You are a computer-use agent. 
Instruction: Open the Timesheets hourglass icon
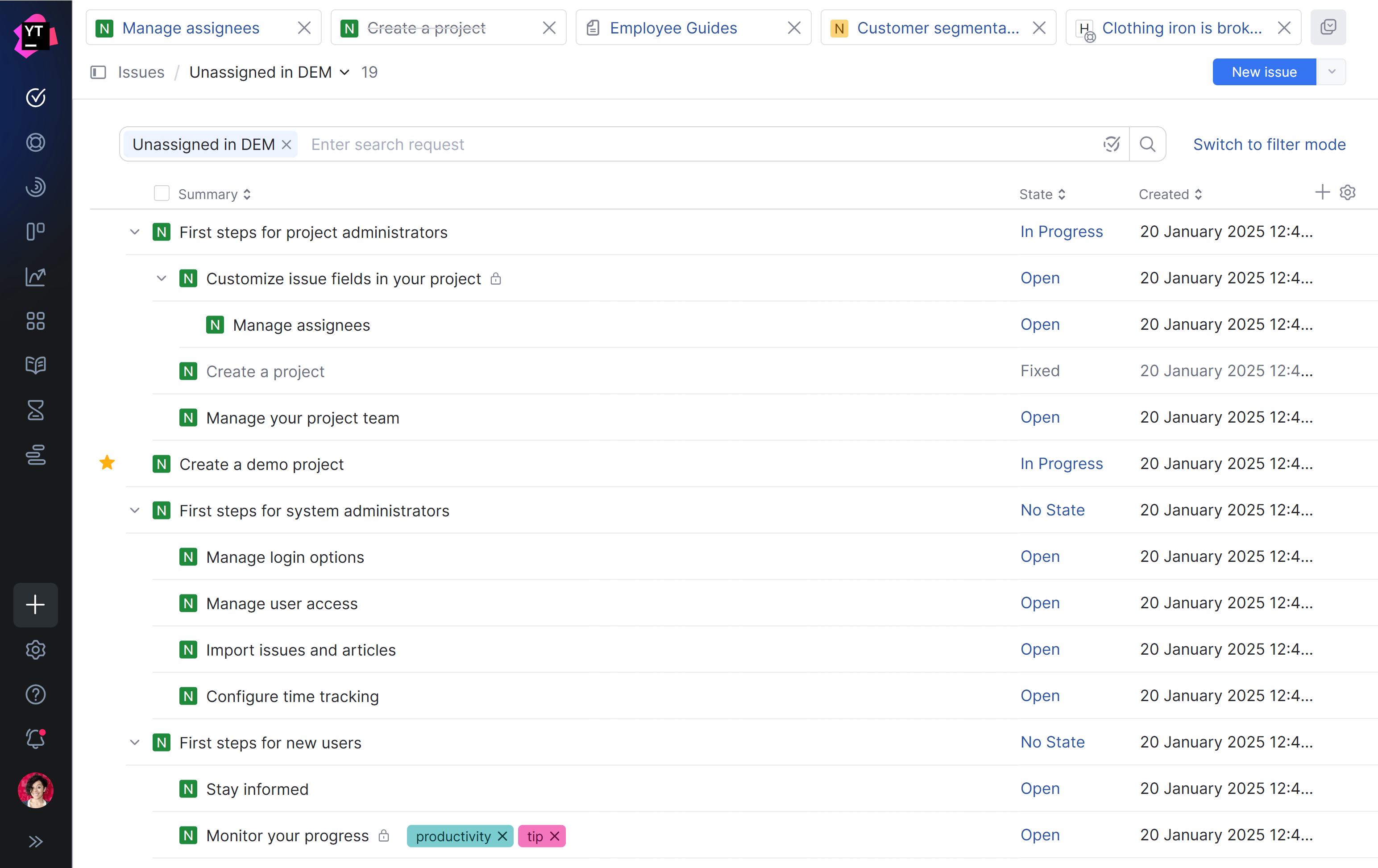pos(36,410)
